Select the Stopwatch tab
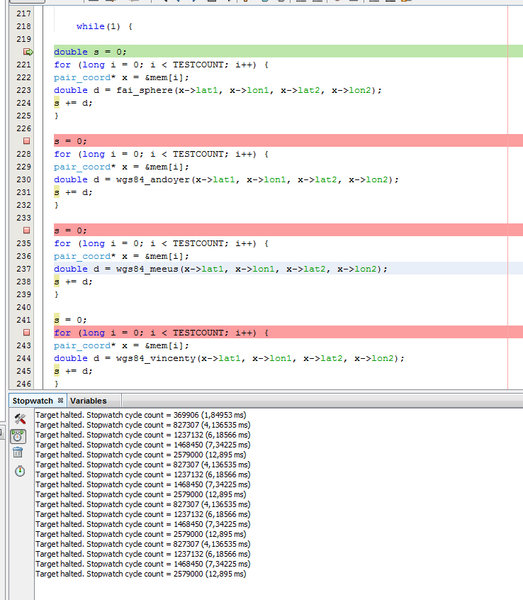 click(x=33, y=401)
